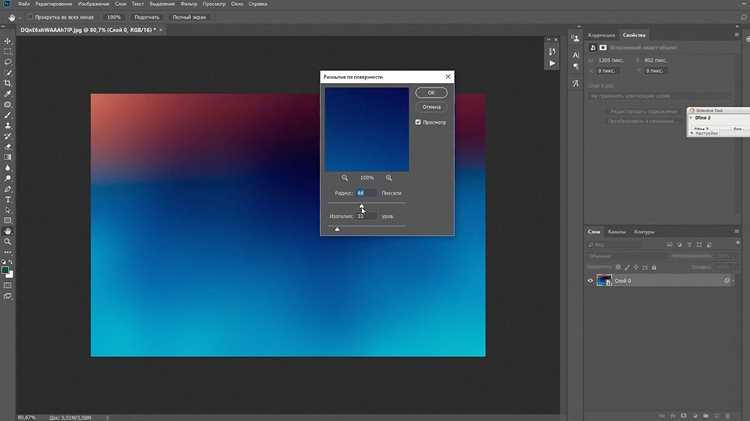Click the Слой 0 layer thumbnail
This screenshot has height=421, width=750.
click(604, 280)
